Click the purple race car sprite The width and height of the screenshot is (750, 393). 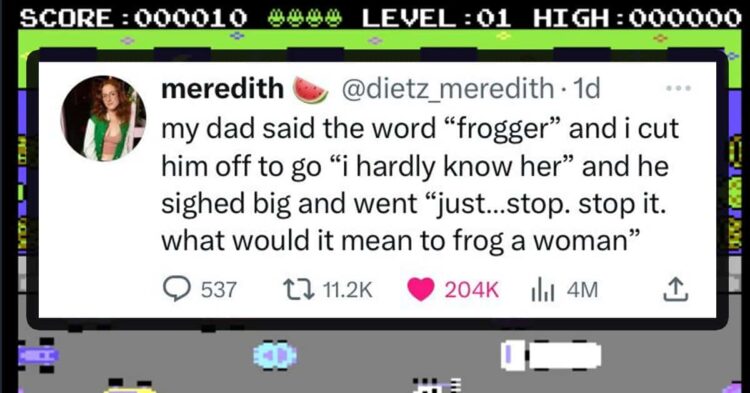tap(37, 355)
